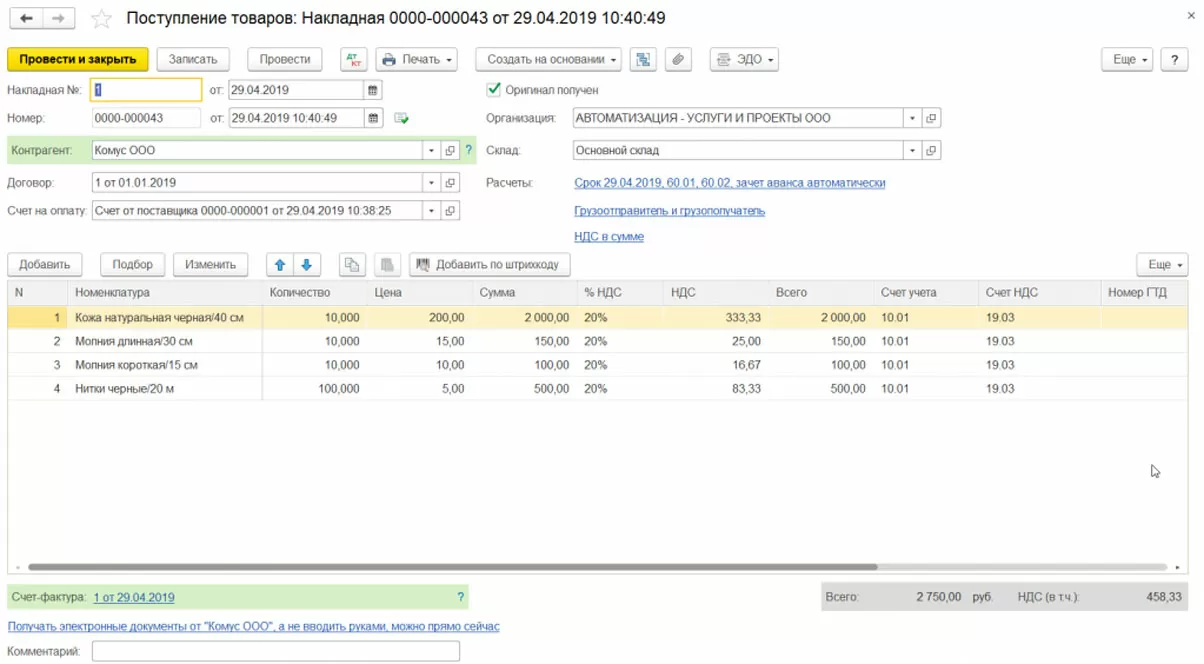The height and width of the screenshot is (664, 1204).
Task: Add document to favorites with star
Action: click(101, 19)
